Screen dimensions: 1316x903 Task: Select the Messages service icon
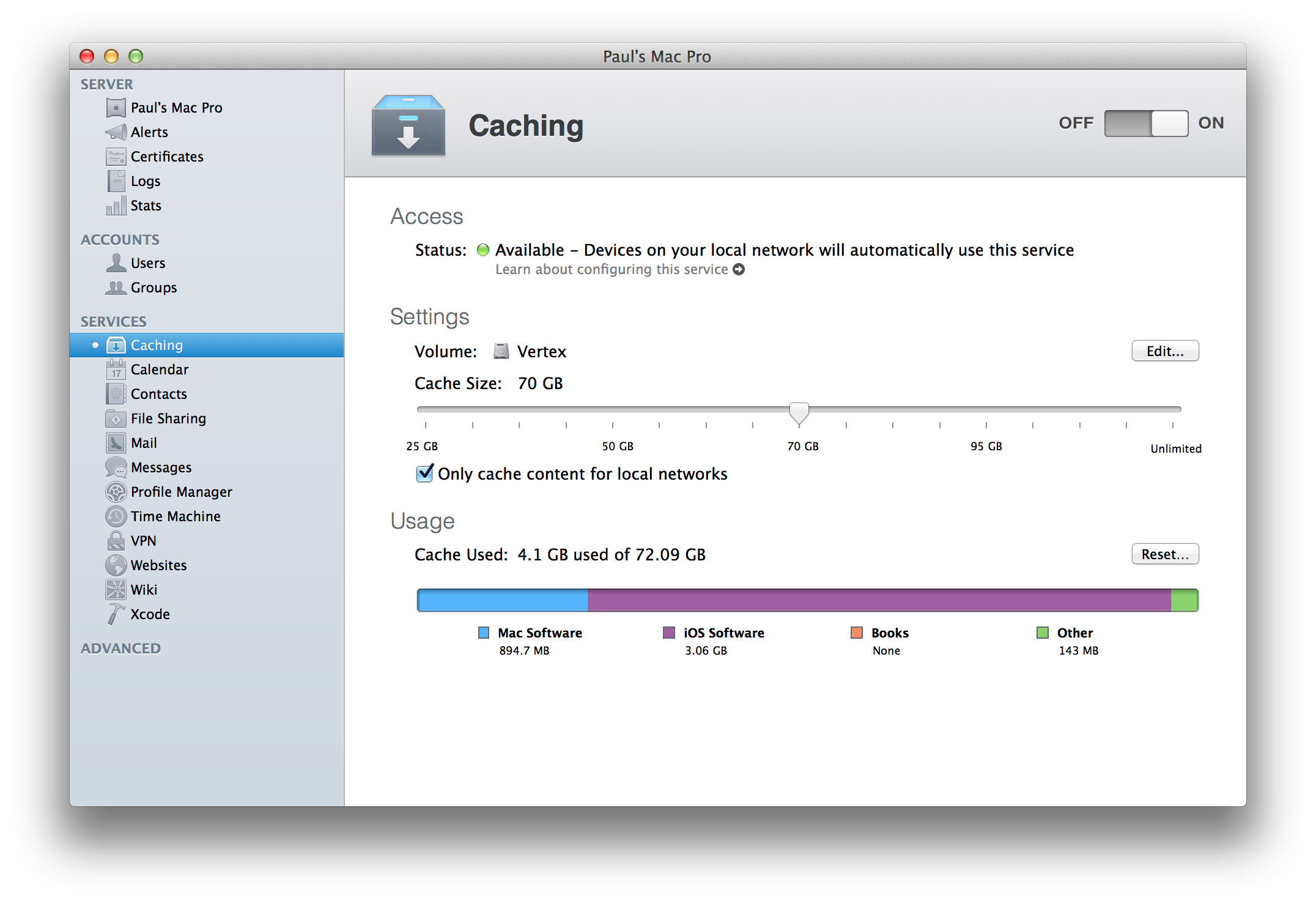point(116,467)
